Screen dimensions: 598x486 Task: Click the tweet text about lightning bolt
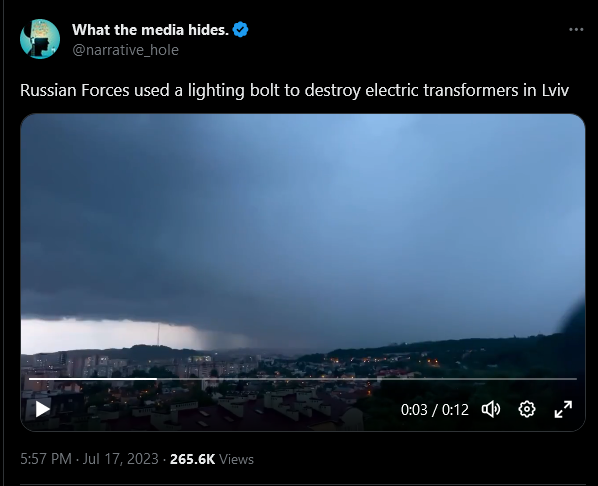pyautogui.click(x=294, y=90)
